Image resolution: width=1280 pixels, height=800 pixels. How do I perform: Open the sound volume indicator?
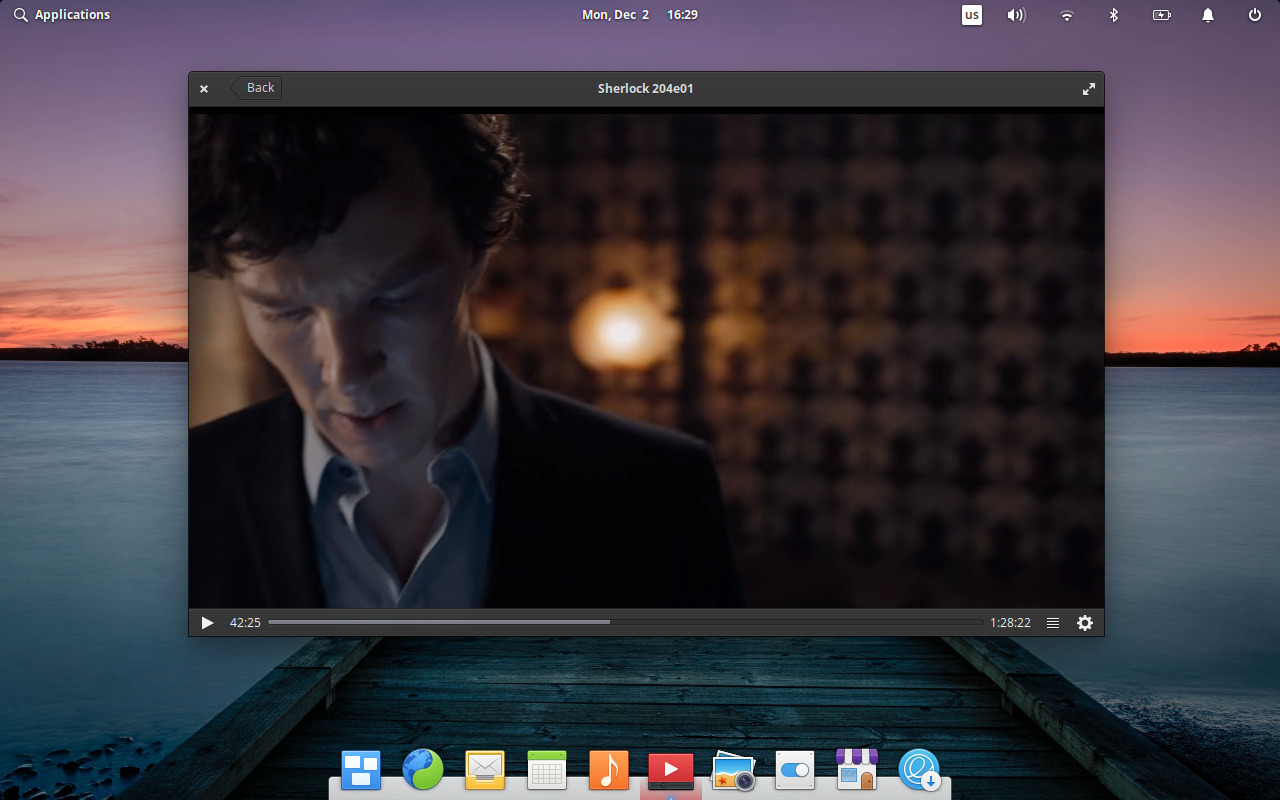[1017, 15]
